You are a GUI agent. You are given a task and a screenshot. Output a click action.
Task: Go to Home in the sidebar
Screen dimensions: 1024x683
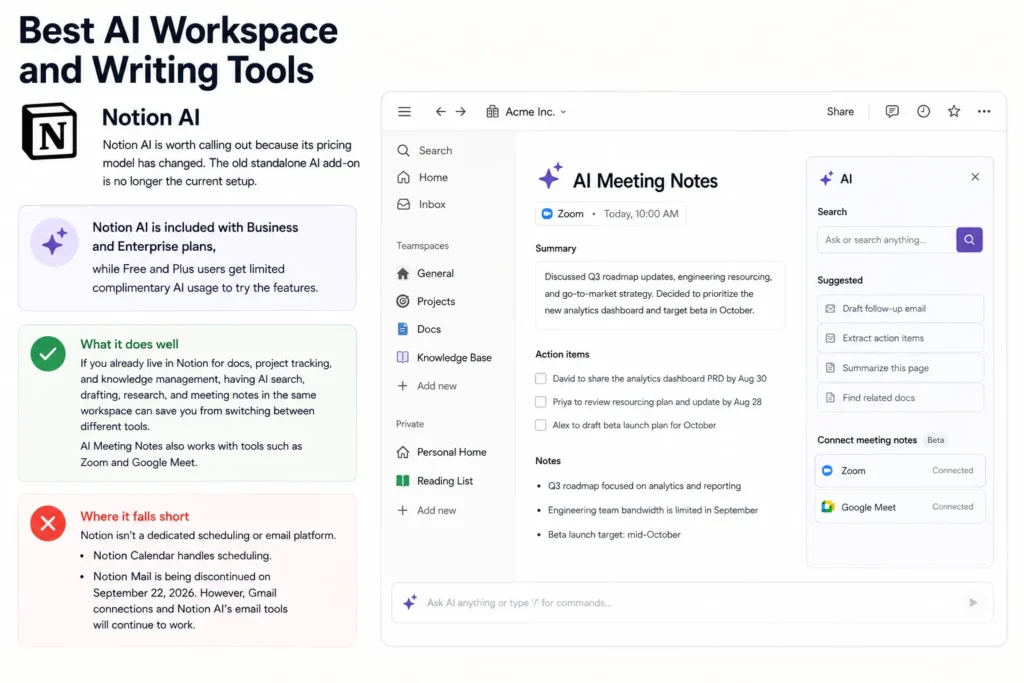tap(423, 178)
